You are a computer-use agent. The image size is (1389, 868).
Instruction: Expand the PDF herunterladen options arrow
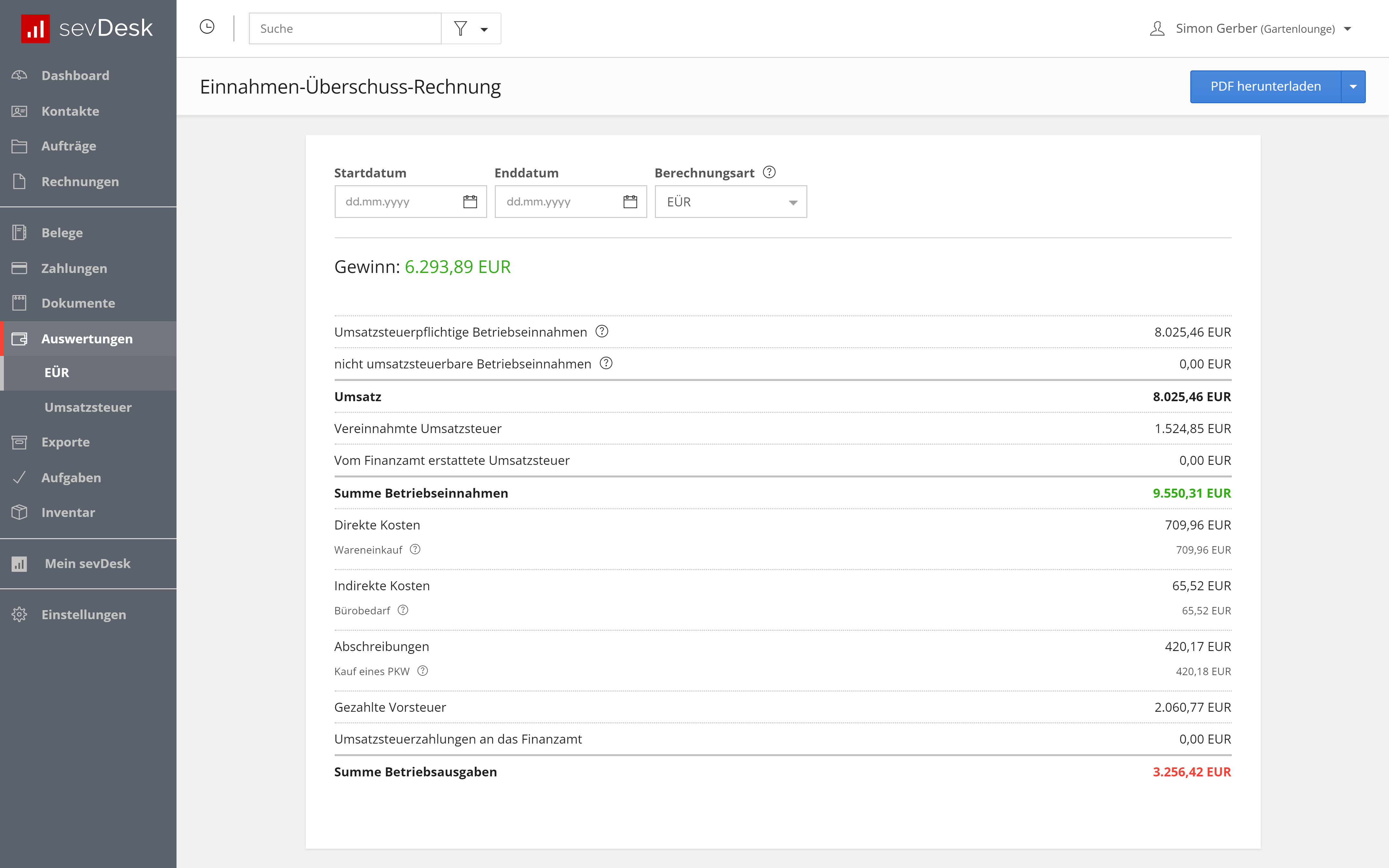coord(1353,87)
